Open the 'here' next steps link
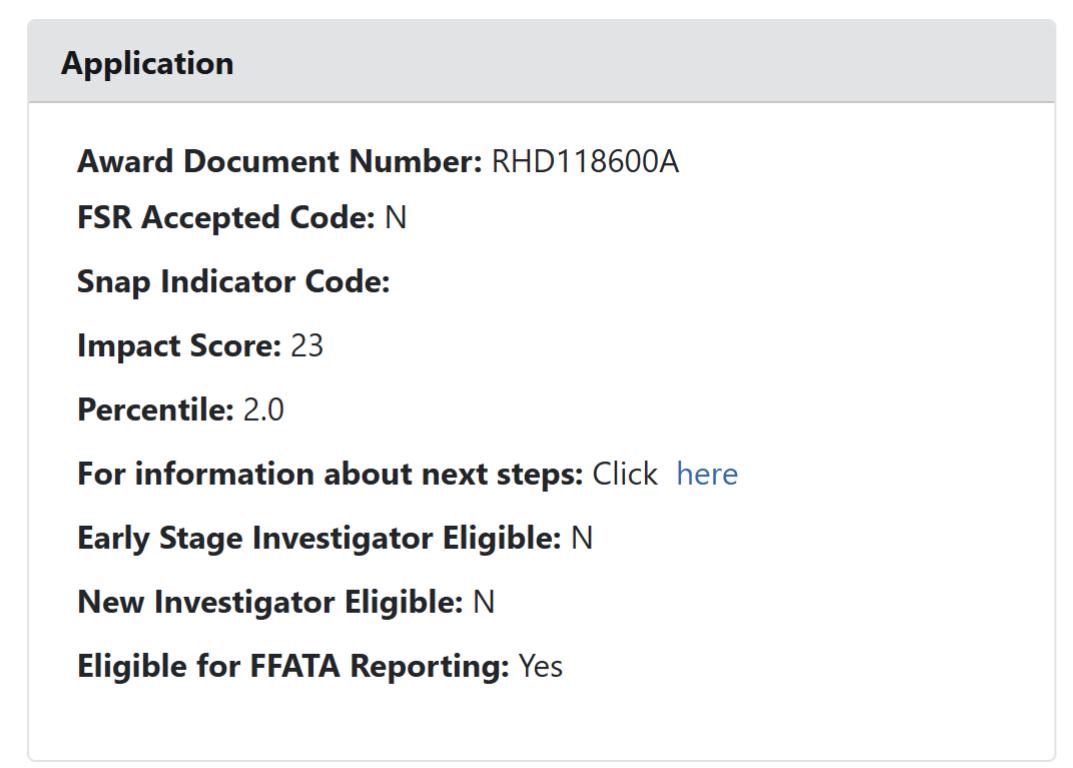The height and width of the screenshot is (768, 1073). click(x=707, y=474)
